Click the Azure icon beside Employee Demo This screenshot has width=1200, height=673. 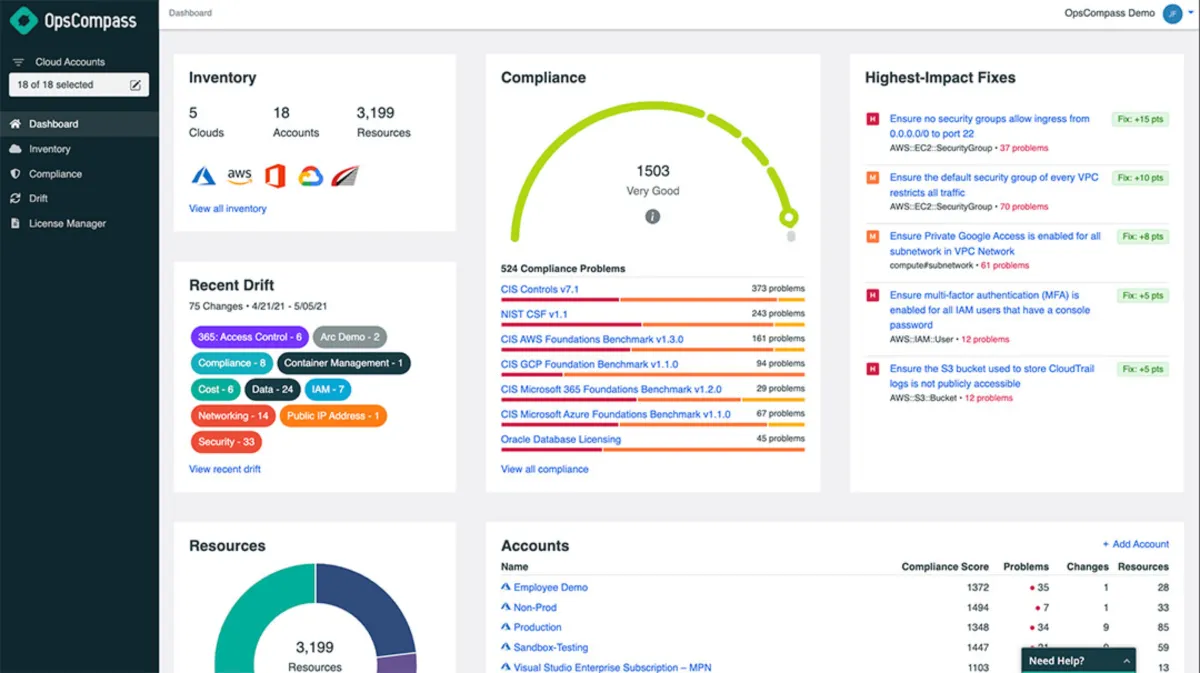point(506,587)
